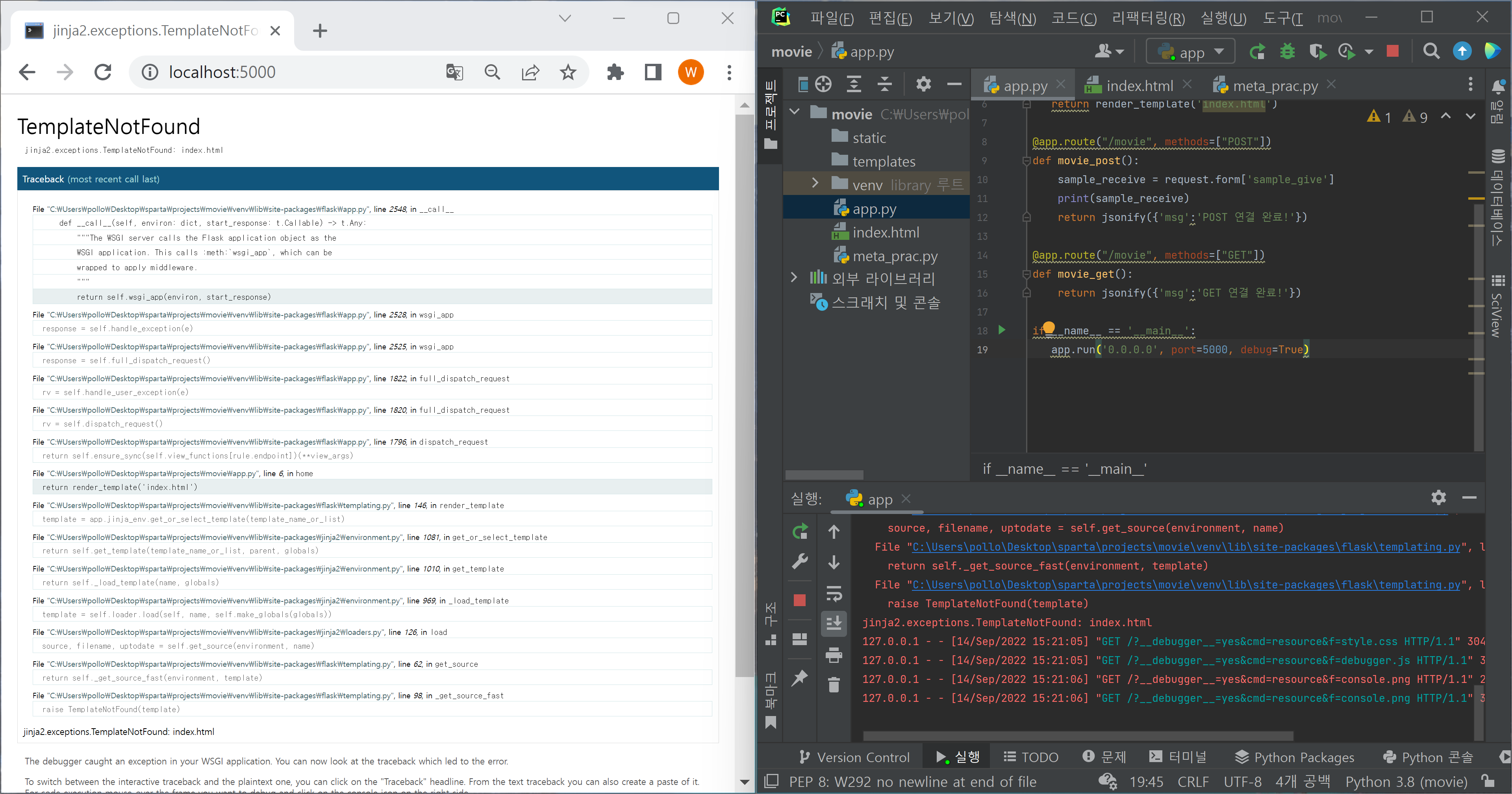The height and width of the screenshot is (794, 1512).
Task: Toggle scroll to end in Run console
Action: 834,623
